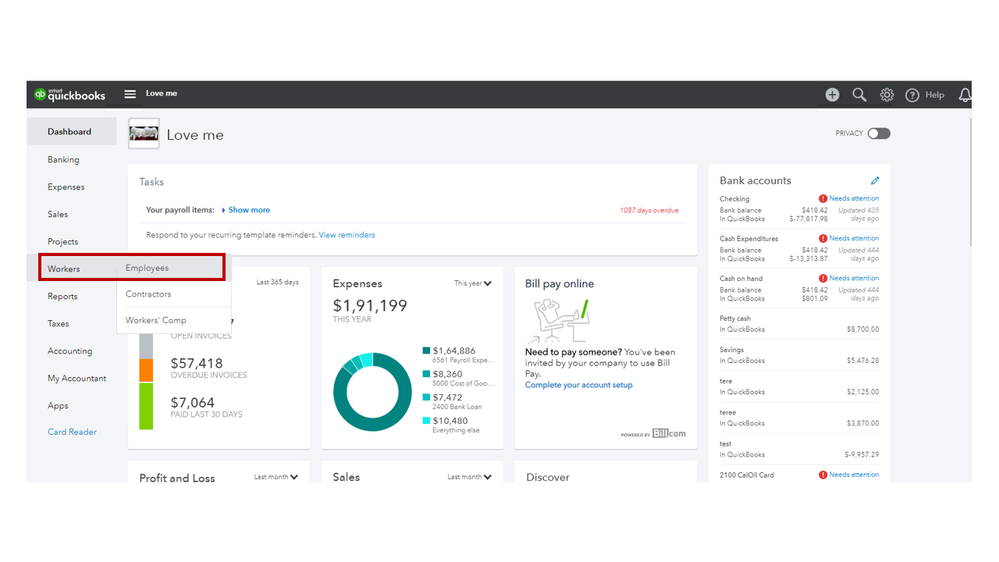Viewport: 999px width, 562px height.
Task: Click the red alert icon for Checking
Action: tap(823, 199)
